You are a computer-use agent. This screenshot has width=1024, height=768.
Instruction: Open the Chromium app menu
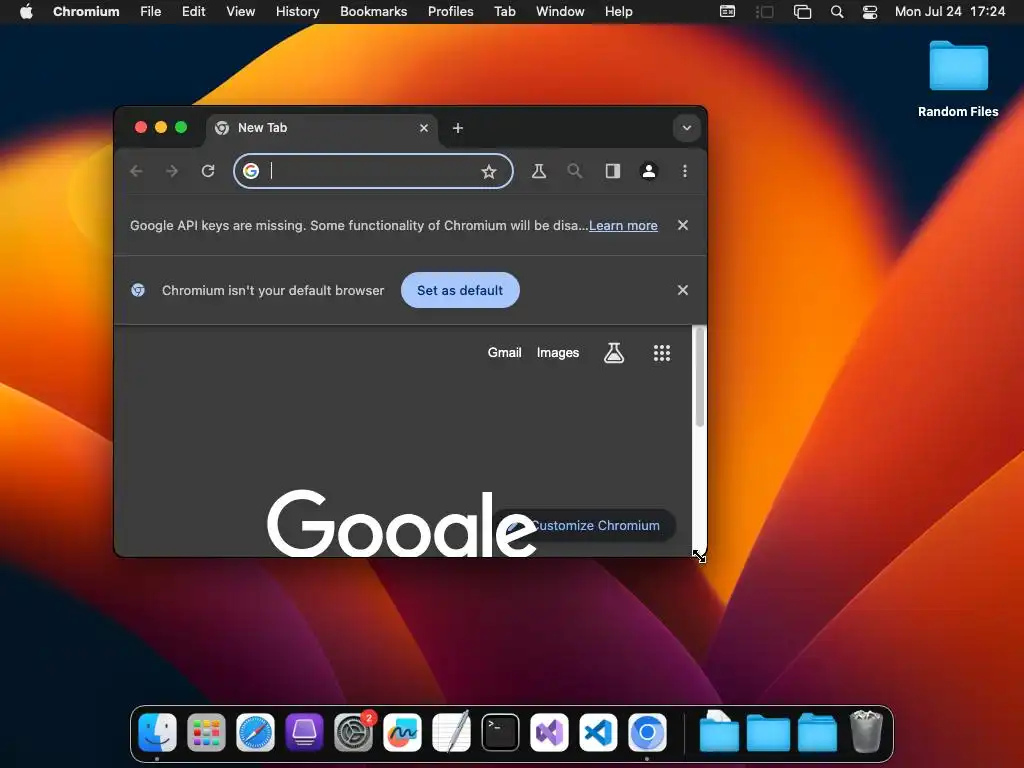point(86,12)
